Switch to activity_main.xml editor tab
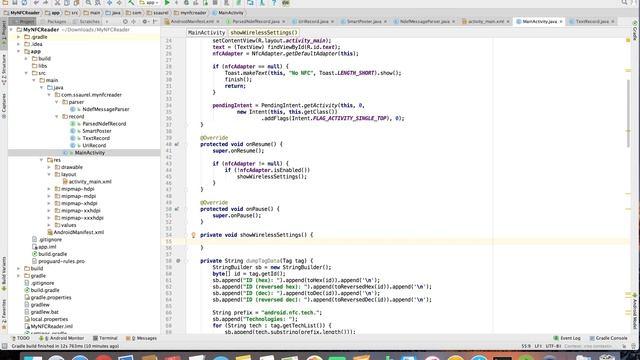This screenshot has width=640, height=360. (486, 21)
